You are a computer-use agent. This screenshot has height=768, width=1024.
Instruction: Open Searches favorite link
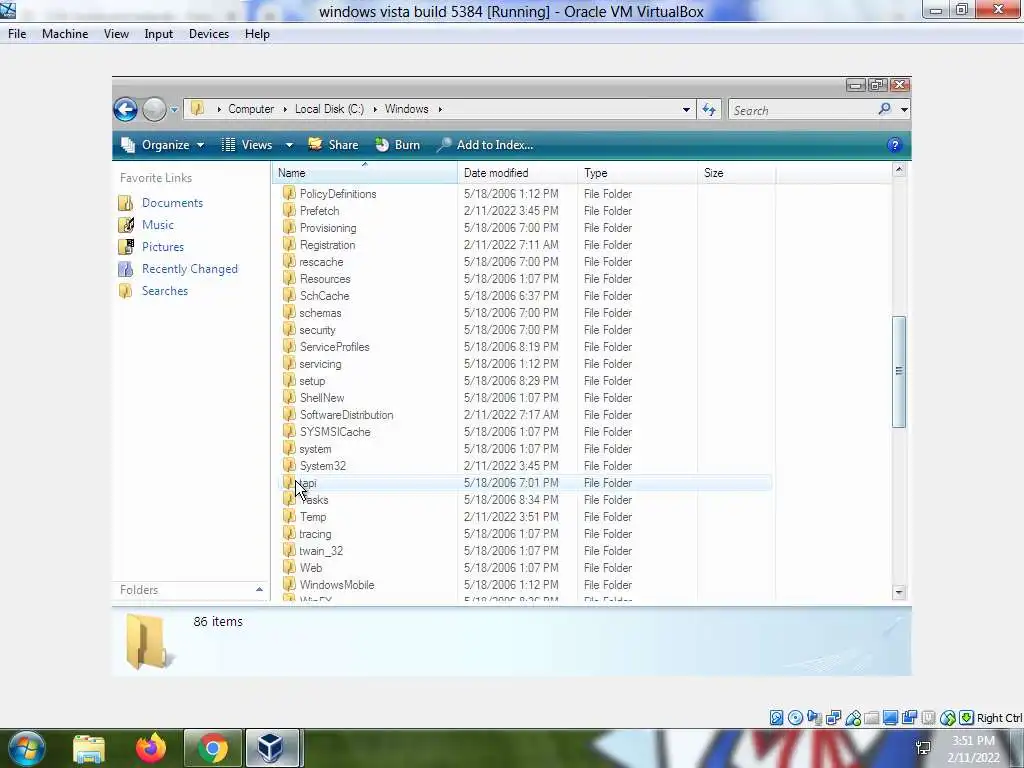pyautogui.click(x=165, y=291)
